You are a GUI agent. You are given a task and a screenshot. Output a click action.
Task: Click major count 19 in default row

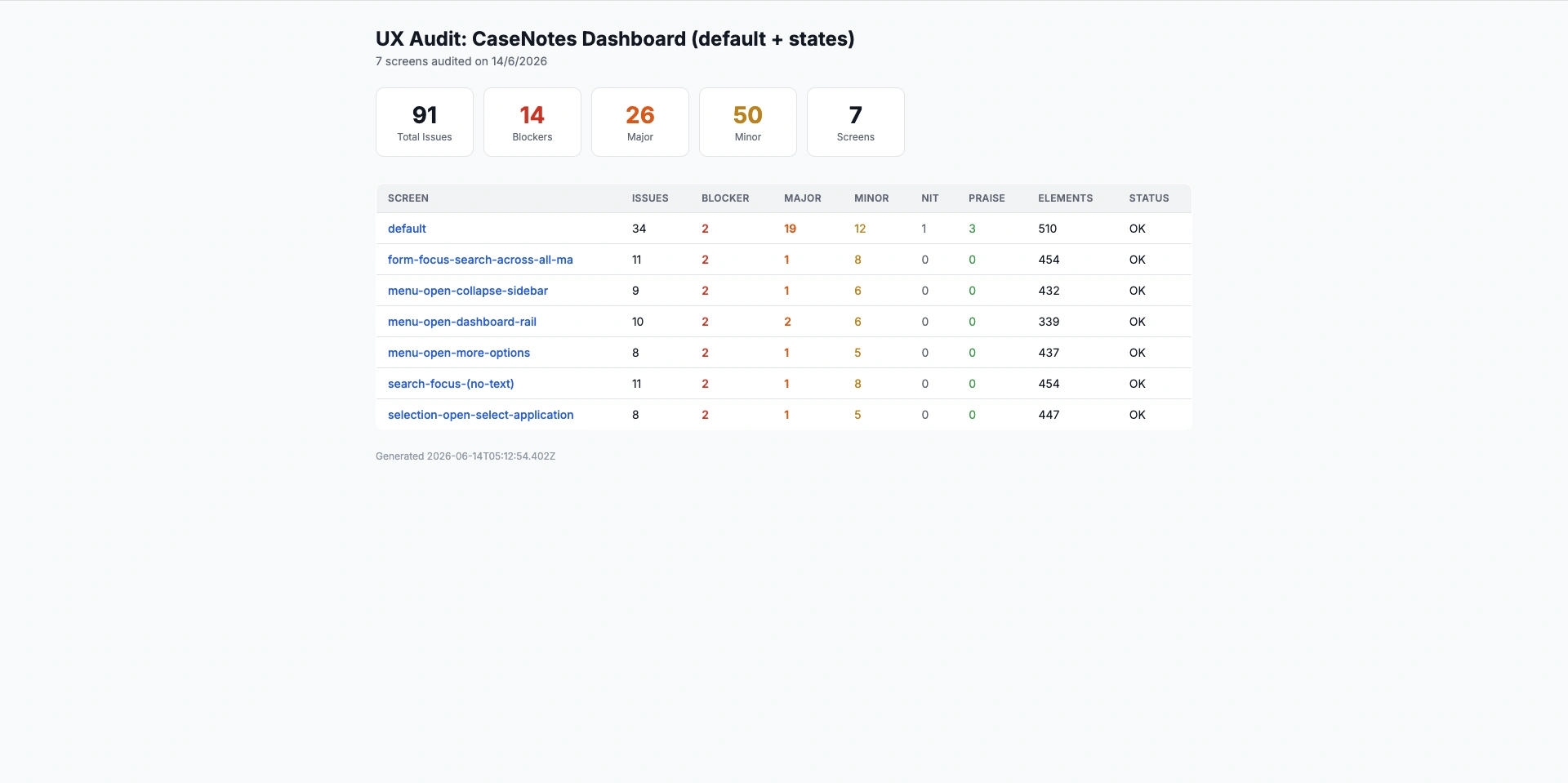790,229
